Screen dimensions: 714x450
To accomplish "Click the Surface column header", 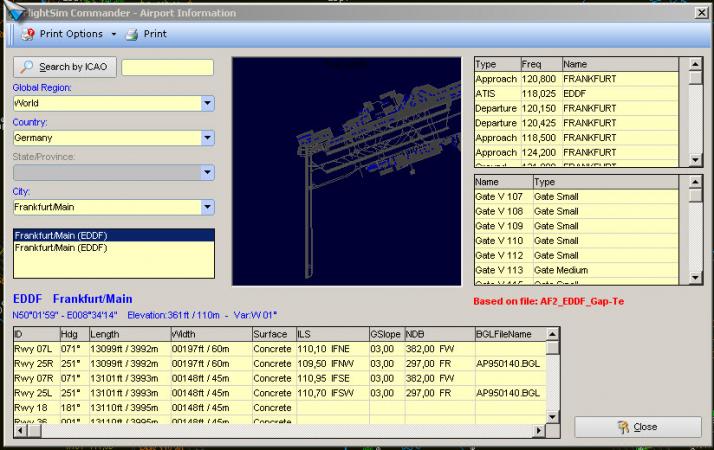I will 274,334.
